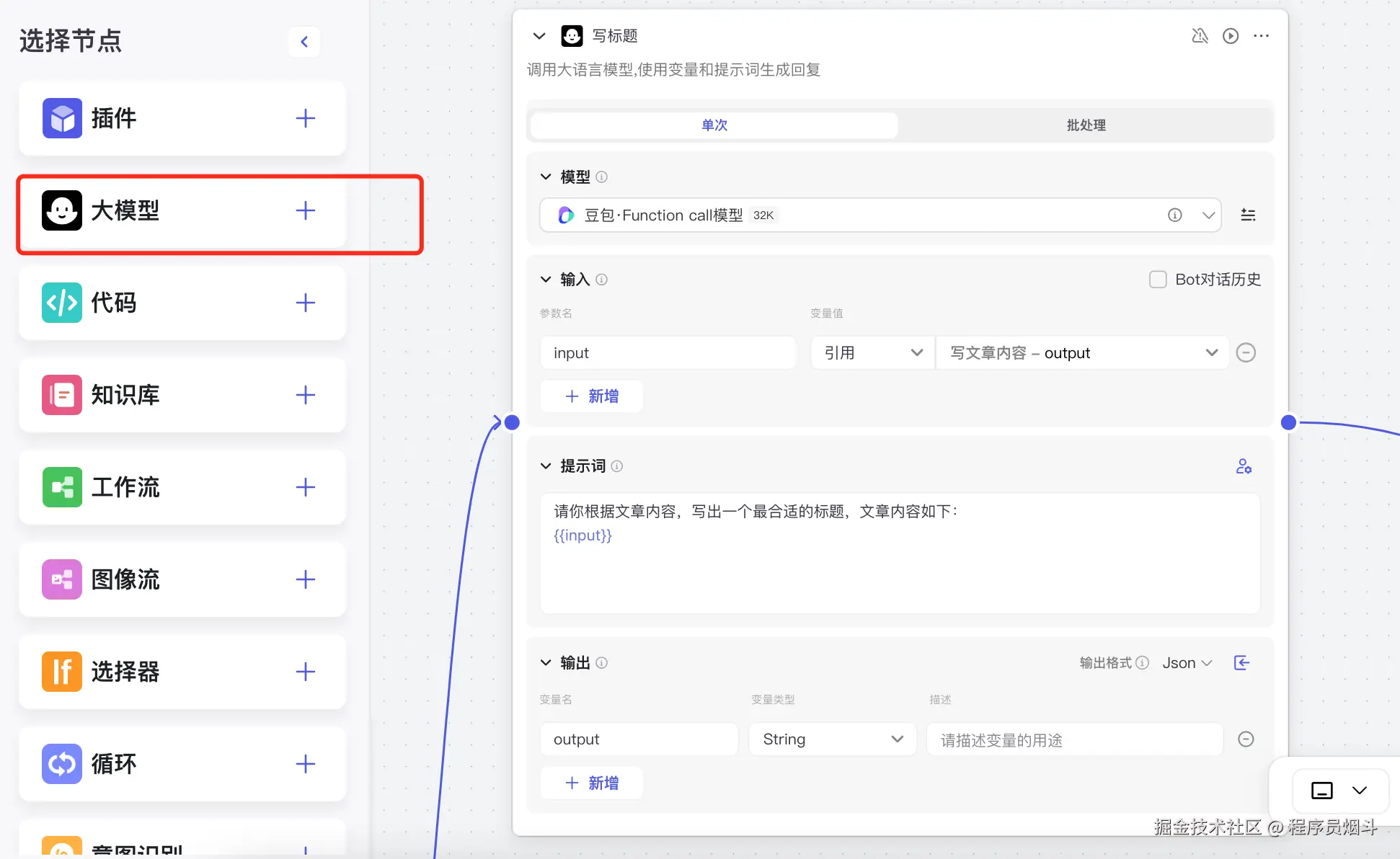Enable the Bot对话历史 checkbox
This screenshot has height=859, width=1400.
point(1158,280)
